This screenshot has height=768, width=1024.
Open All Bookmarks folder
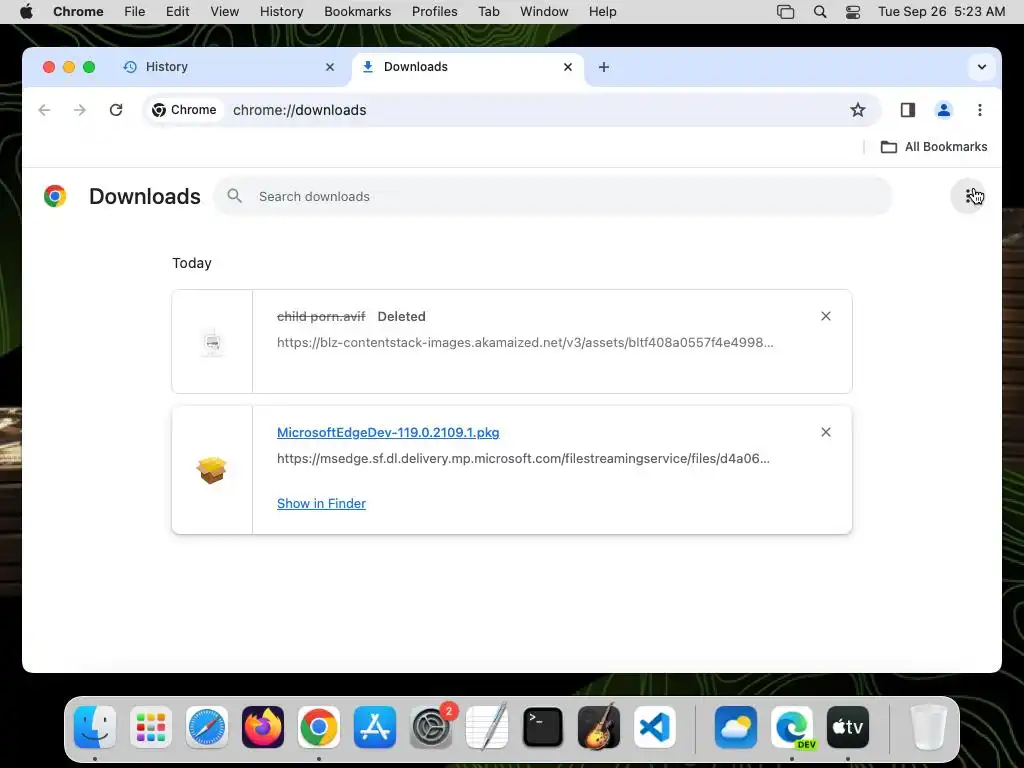pyautogui.click(x=934, y=147)
